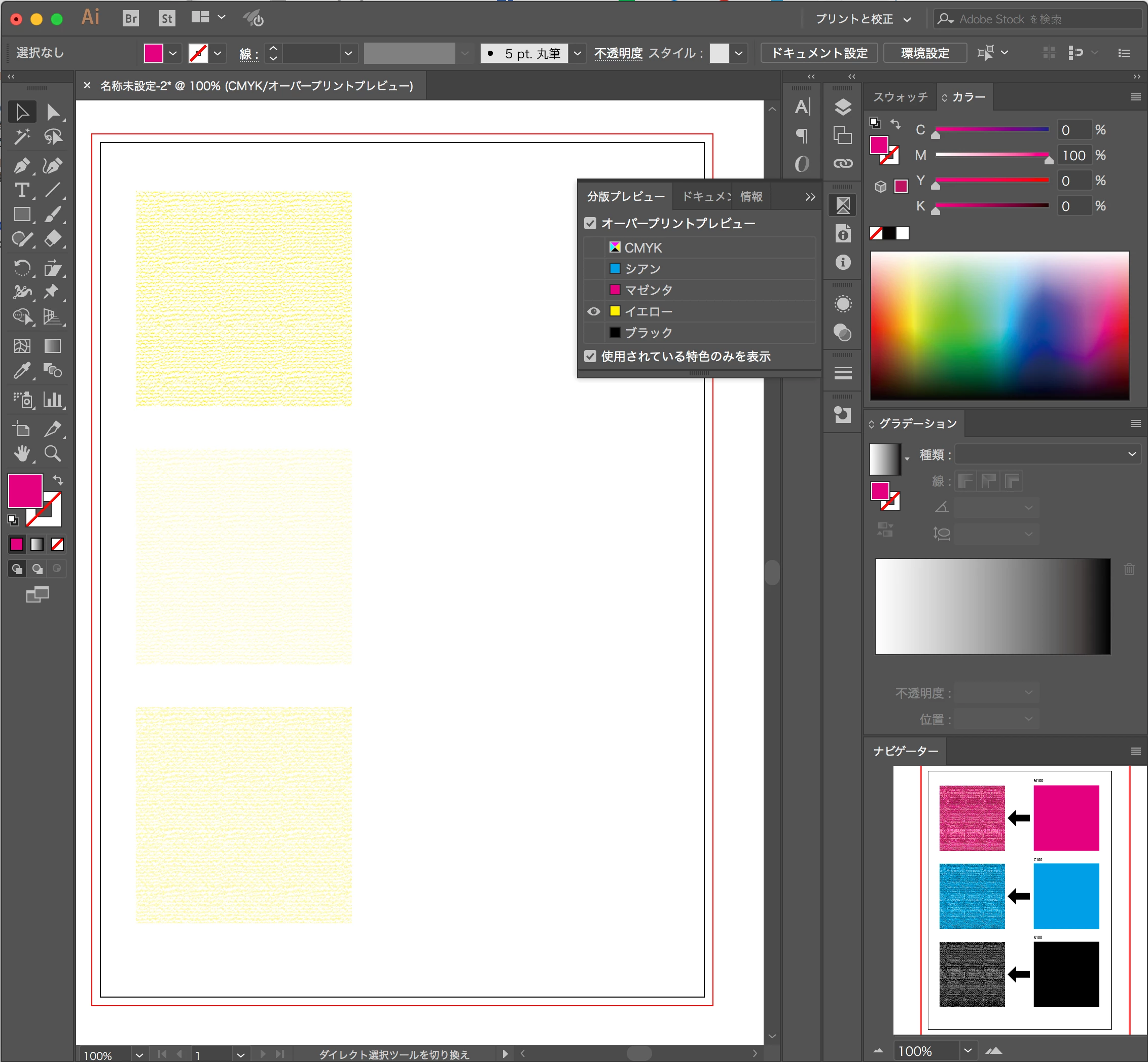Toggle 使用されている特色のみを表示 checkbox
The width and height of the screenshot is (1148, 1062).
(x=590, y=357)
